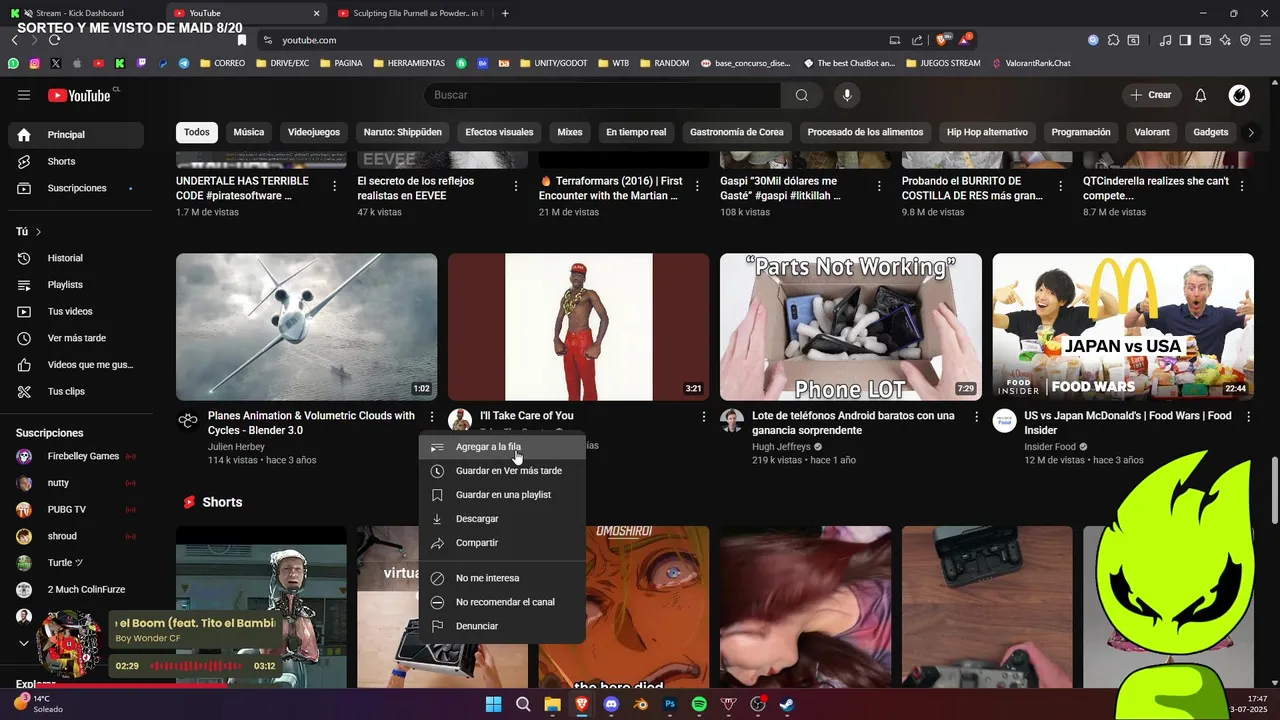The height and width of the screenshot is (720, 1280).
Task: Choose No me interesa
Action: 502,578
